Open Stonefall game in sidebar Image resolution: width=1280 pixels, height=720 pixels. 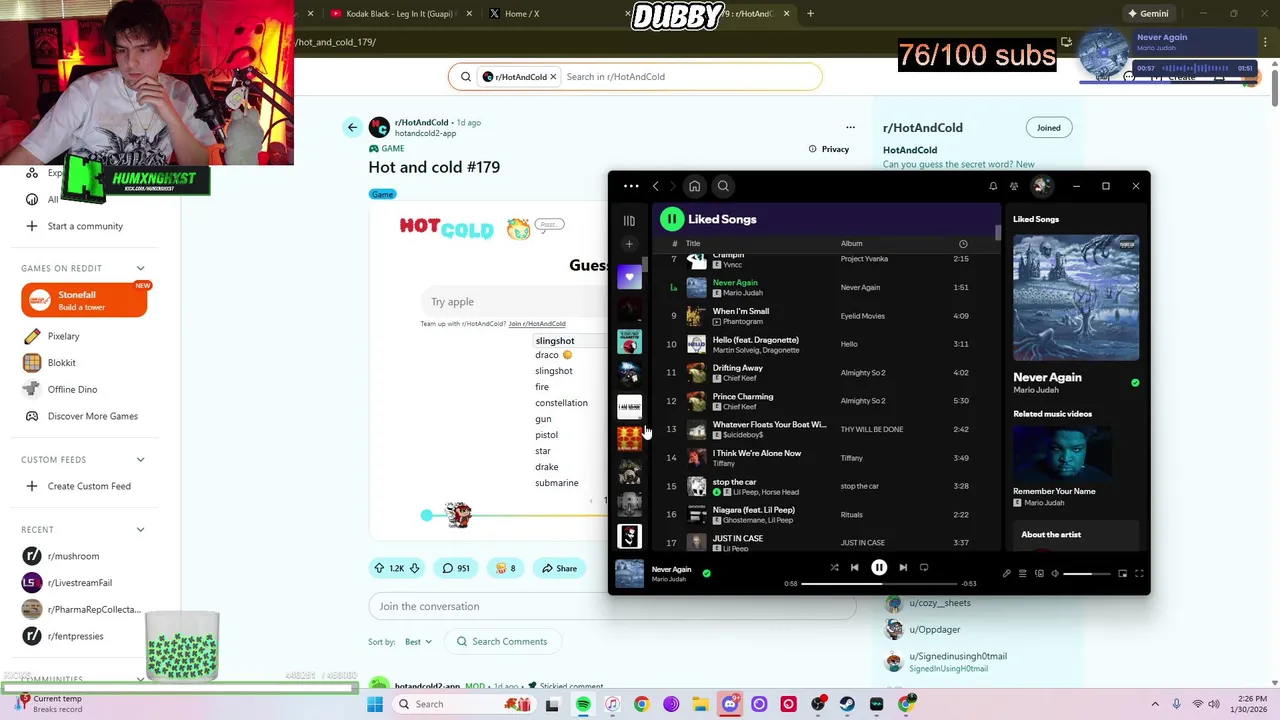(x=84, y=301)
